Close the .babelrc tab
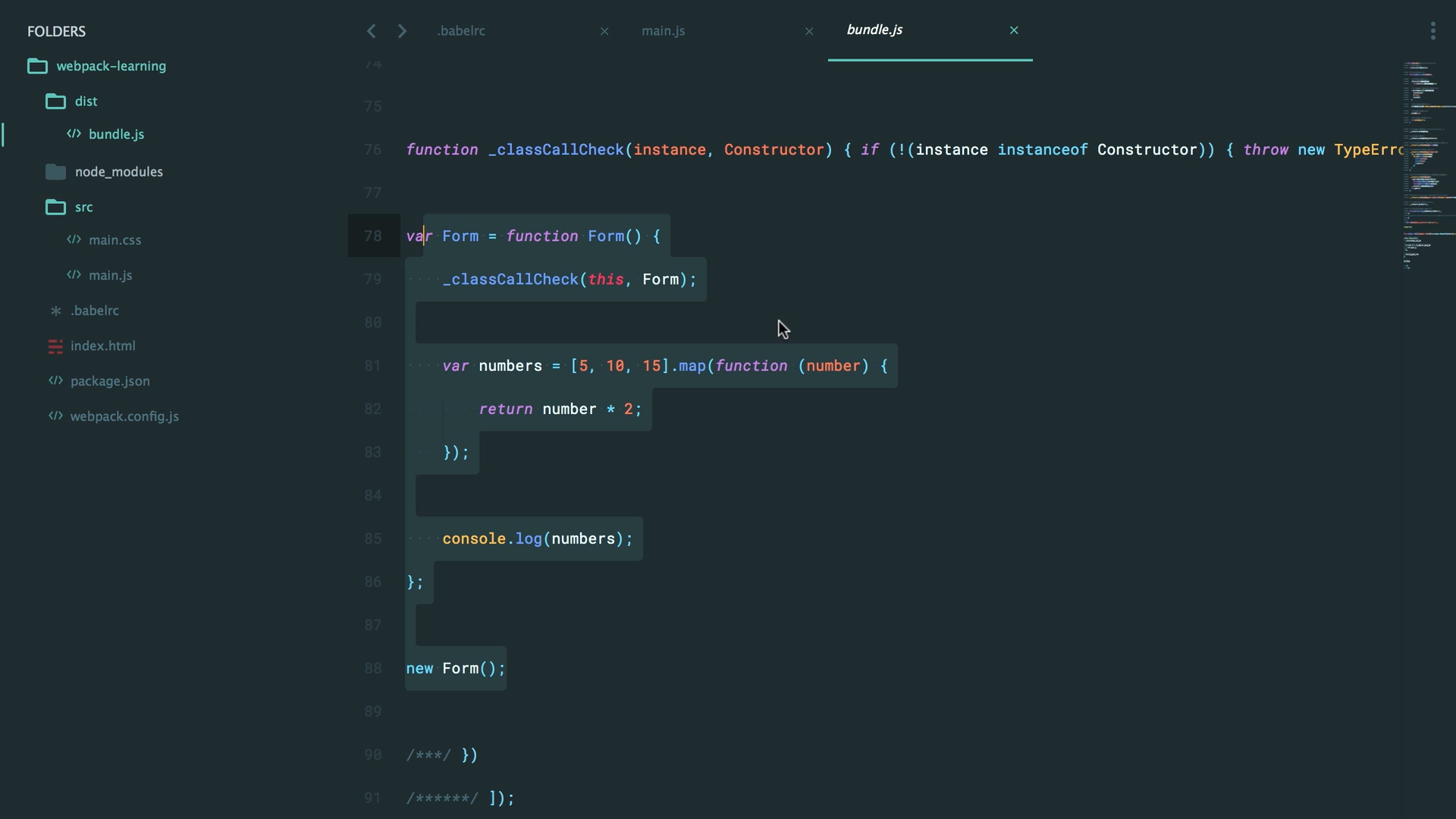 pos(604,31)
